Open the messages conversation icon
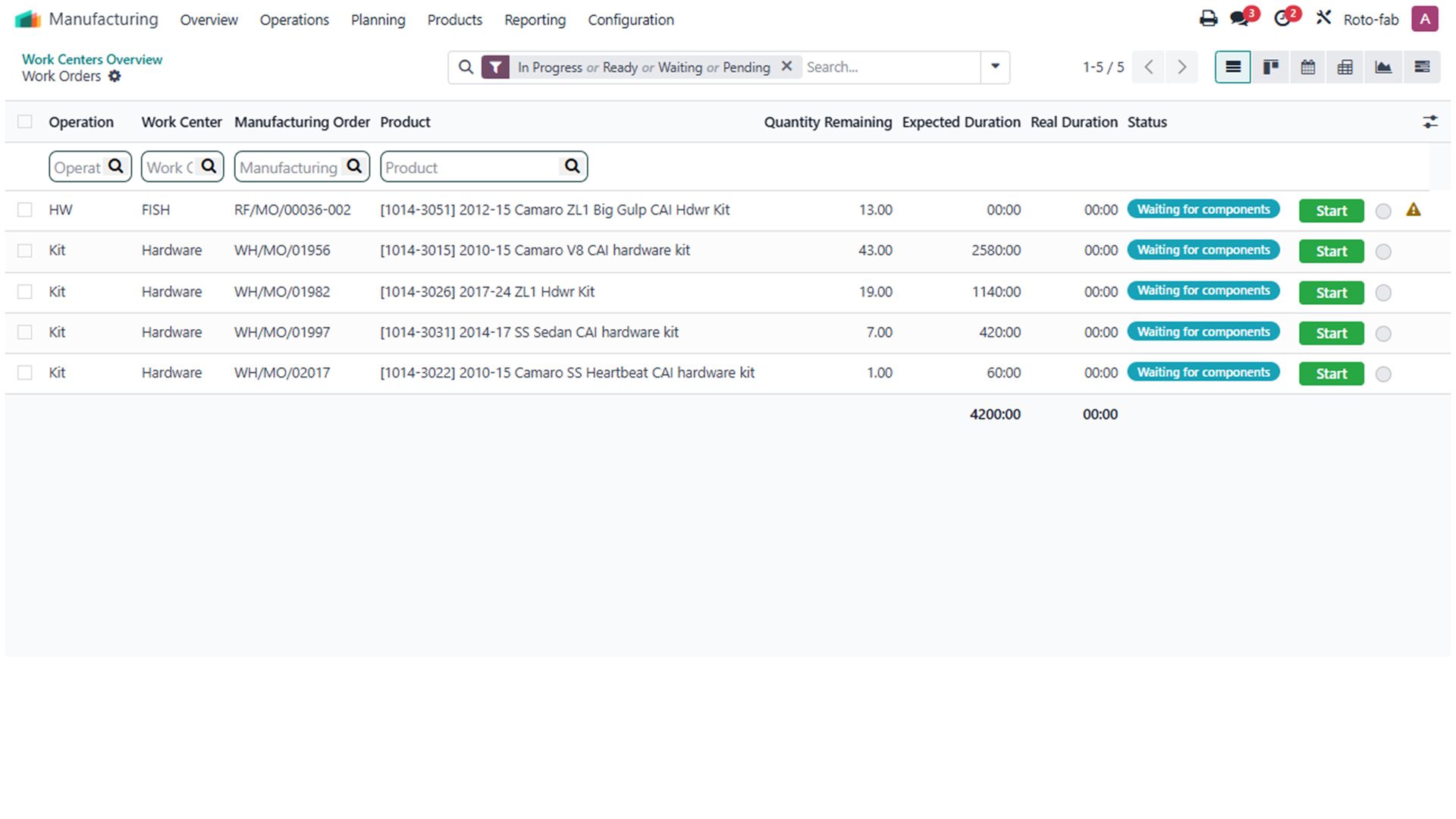This screenshot has height=819, width=1456. [1240, 19]
